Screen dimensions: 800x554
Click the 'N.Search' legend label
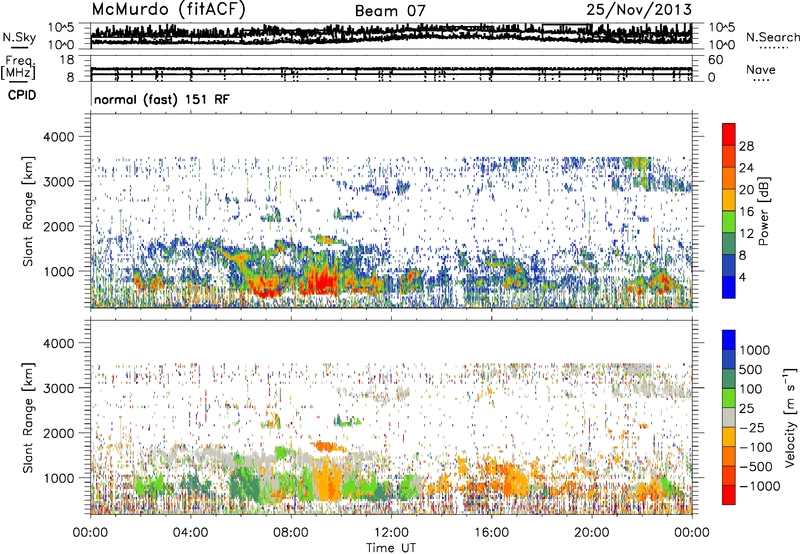pyautogui.click(x=772, y=37)
